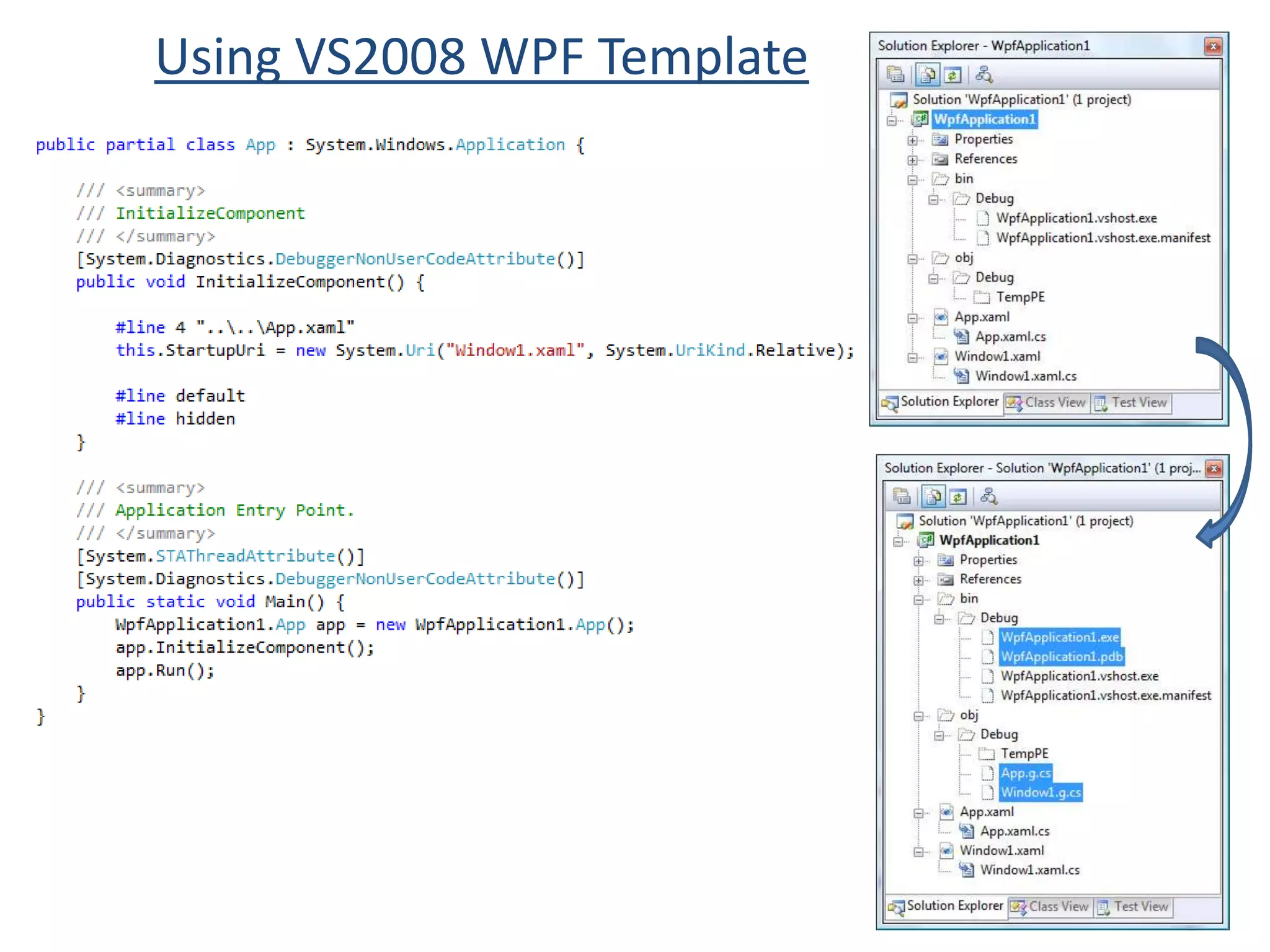The image size is (1270, 952).
Task: Click C# project icon beside highlighted WpfApplication1
Action: (920, 119)
